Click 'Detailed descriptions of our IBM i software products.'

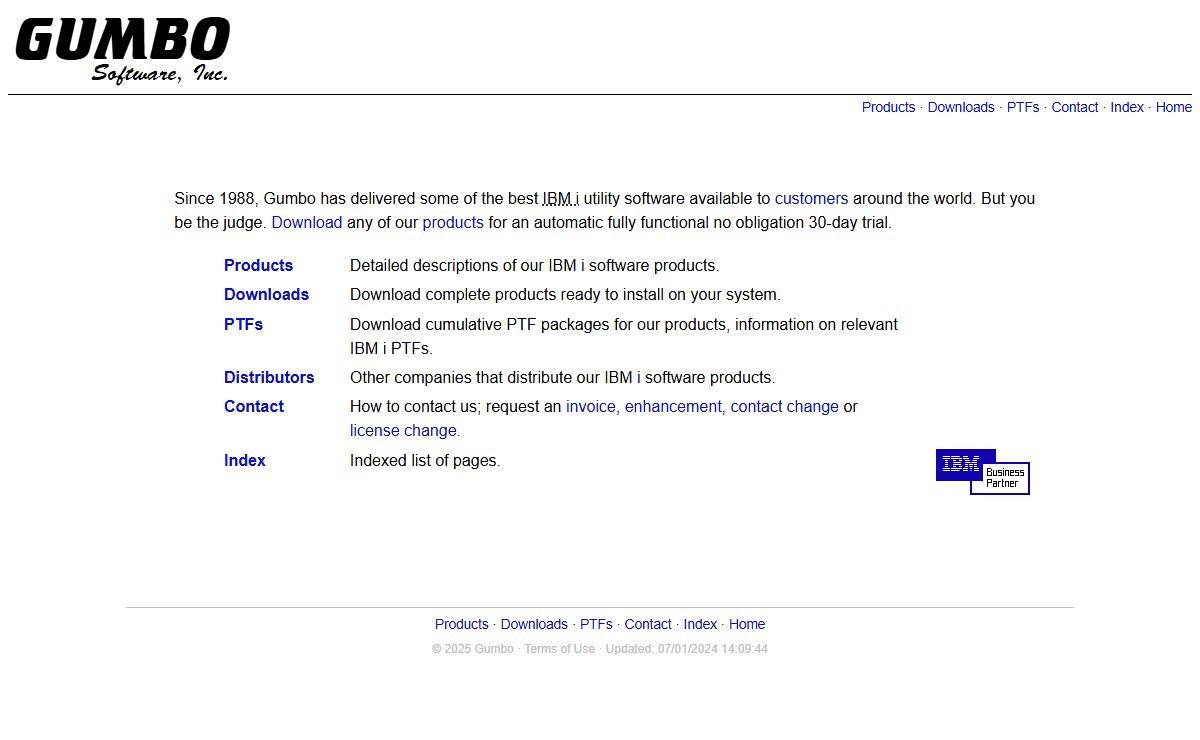pos(535,265)
